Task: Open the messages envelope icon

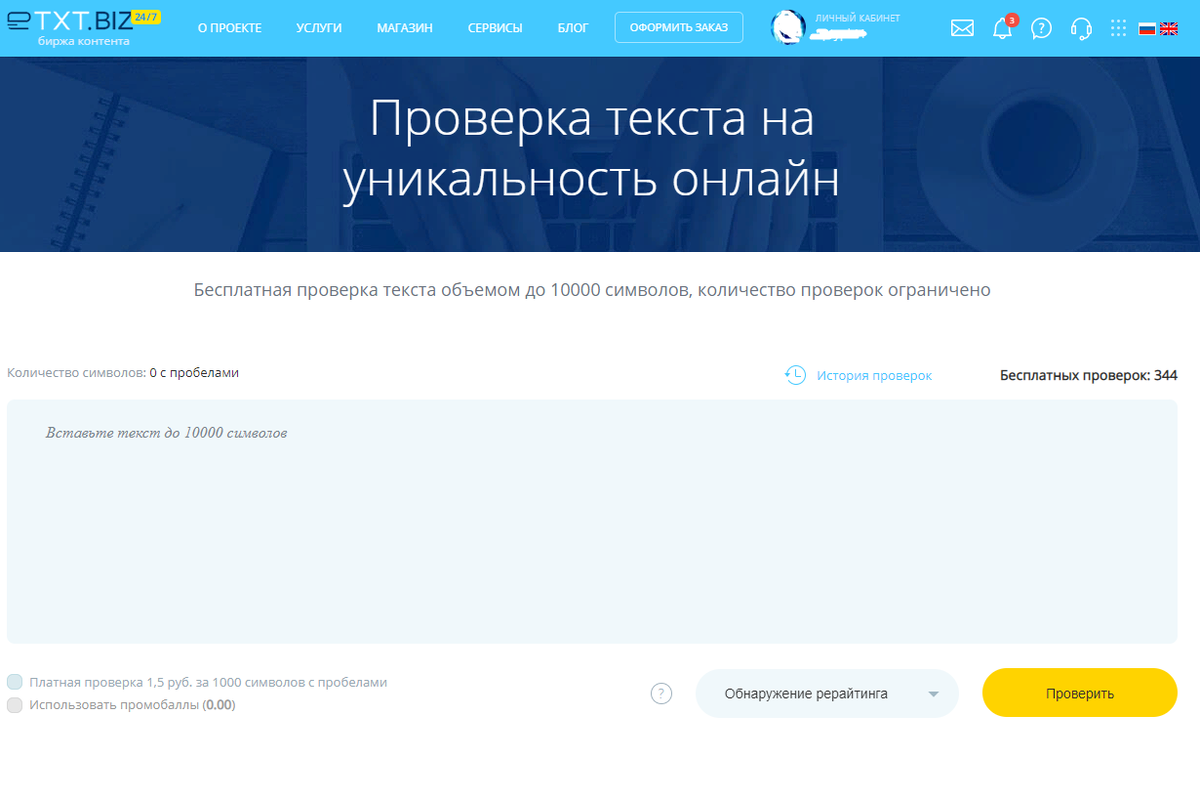Action: click(962, 28)
